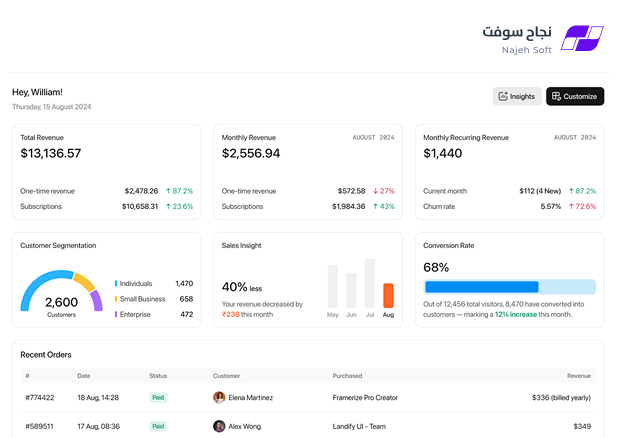Click the red down arrow next to 27%
This screenshot has height=438, width=618.
375,191
